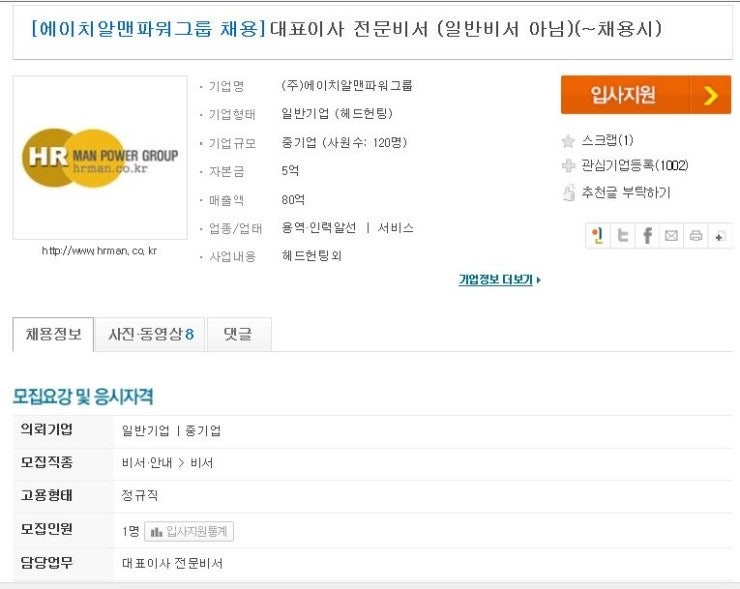Switch to the 채용정보 tab
The width and height of the screenshot is (740, 589).
(x=53, y=334)
